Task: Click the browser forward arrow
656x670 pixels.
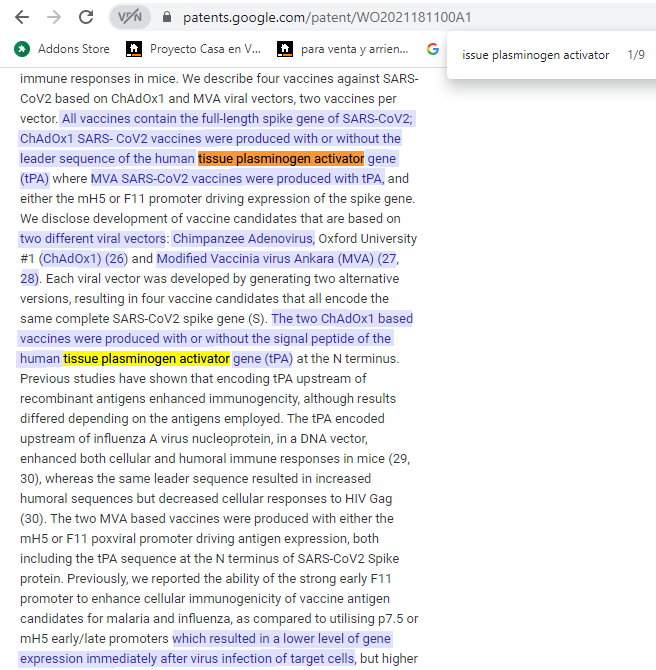Action: point(54,17)
